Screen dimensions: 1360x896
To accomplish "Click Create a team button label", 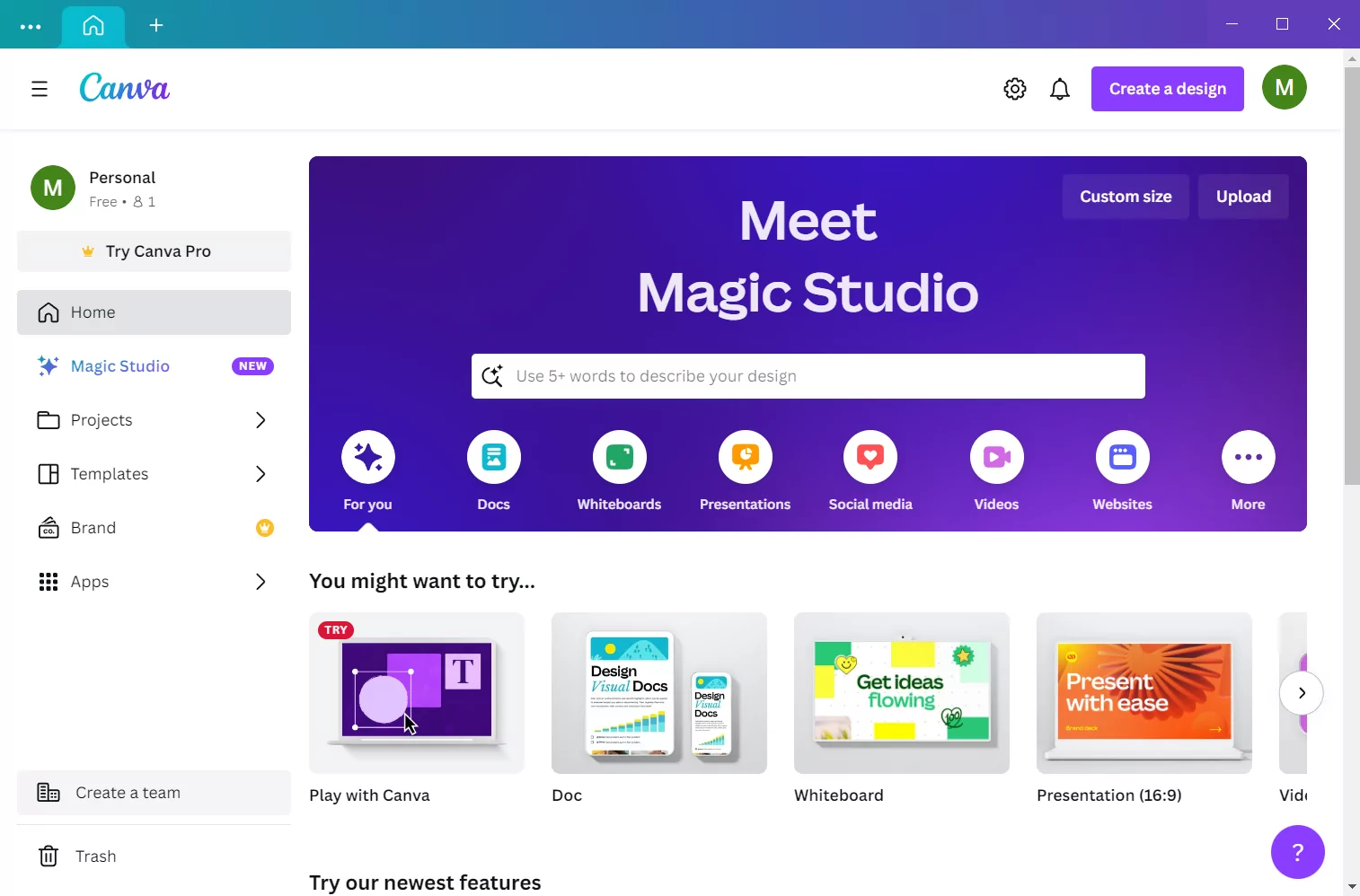I will pos(128,793).
